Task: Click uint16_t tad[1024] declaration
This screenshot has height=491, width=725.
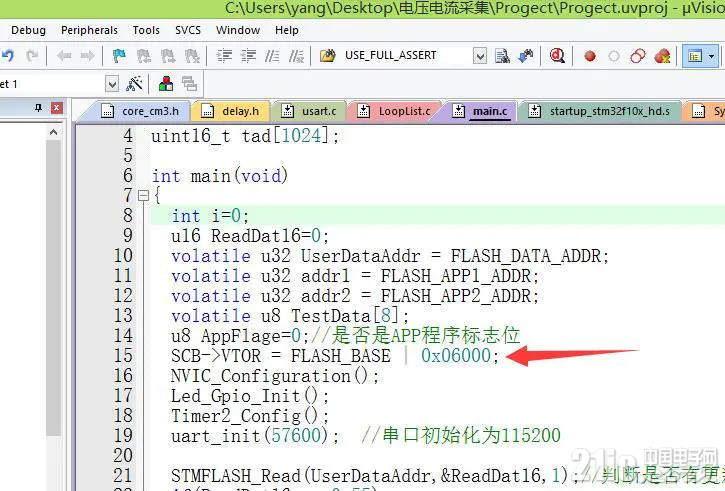Action: tap(245, 136)
